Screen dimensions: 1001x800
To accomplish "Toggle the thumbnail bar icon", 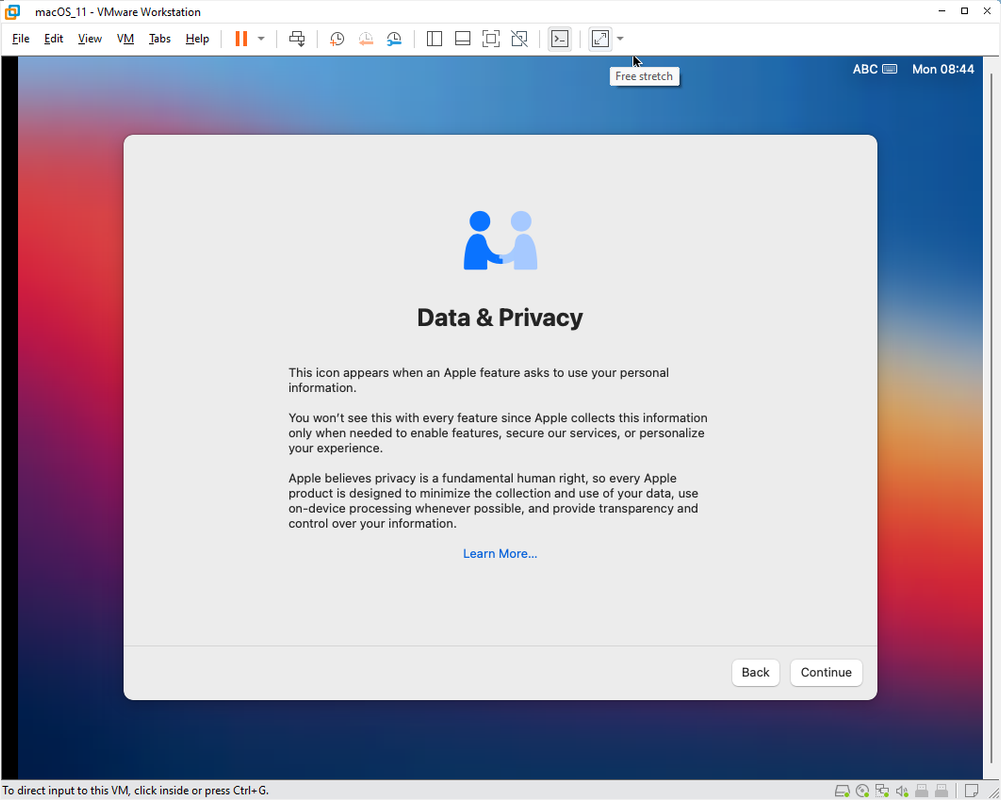I will [463, 39].
